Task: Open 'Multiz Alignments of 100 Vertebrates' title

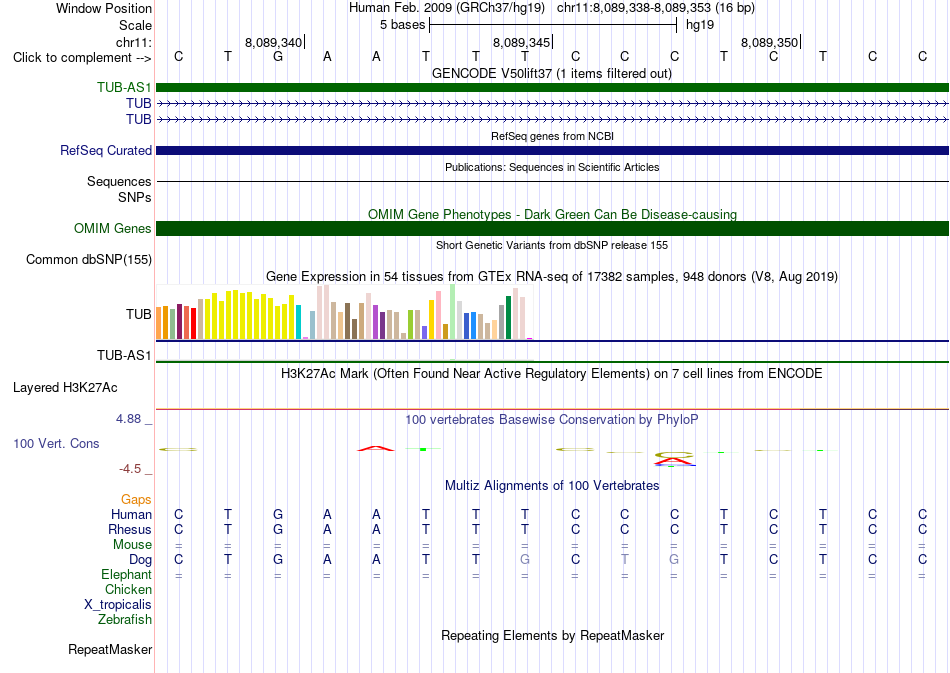Action: click(552, 486)
